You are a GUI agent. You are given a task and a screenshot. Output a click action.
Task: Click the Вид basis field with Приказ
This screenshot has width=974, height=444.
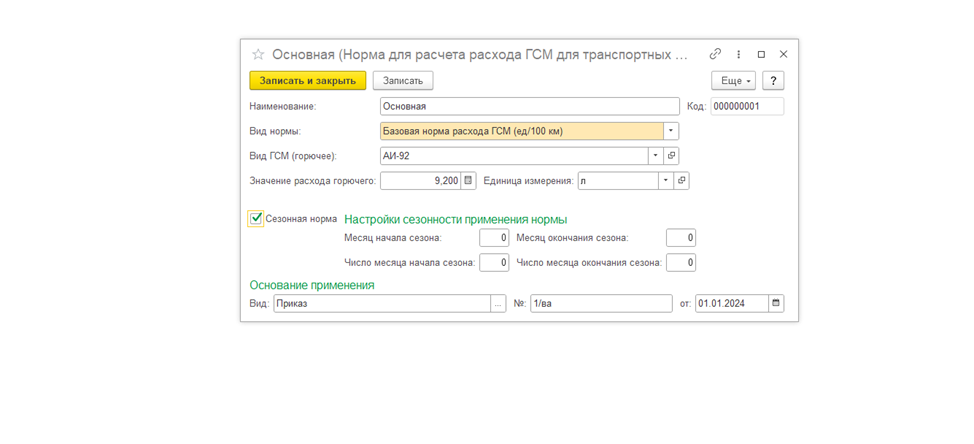pos(382,304)
